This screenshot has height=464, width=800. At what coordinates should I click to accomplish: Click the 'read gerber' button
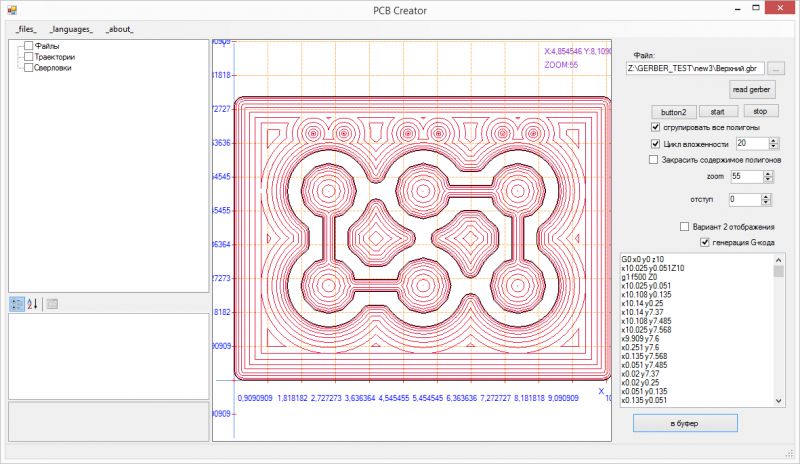(752, 89)
